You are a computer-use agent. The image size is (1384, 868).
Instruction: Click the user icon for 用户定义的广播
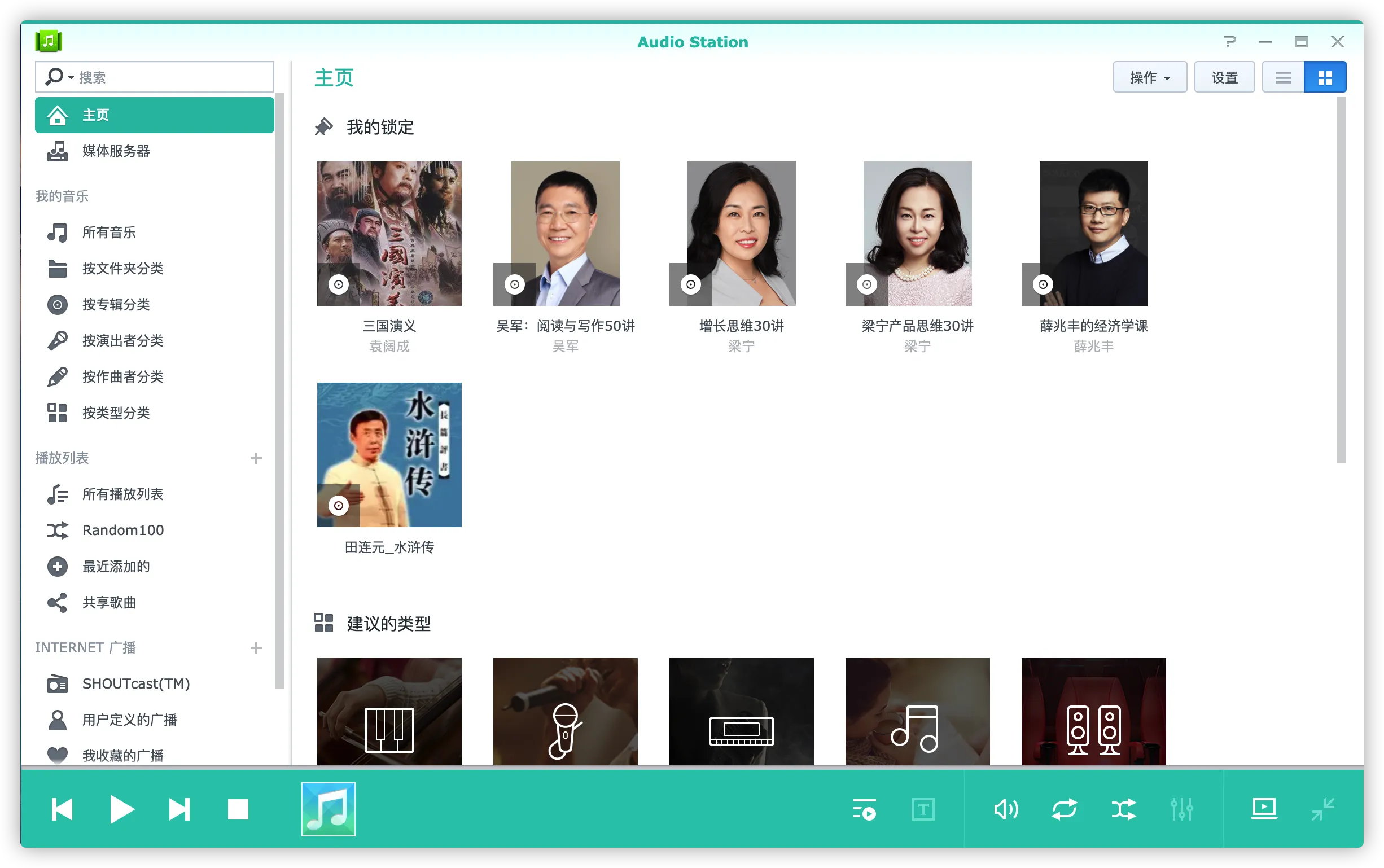pos(58,720)
